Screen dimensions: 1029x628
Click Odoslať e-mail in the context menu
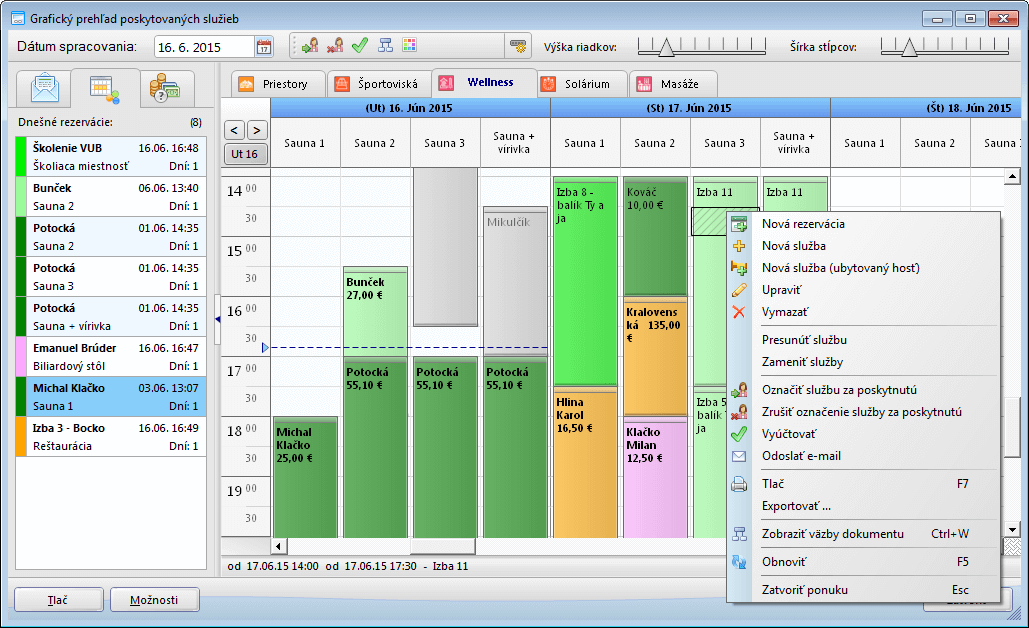tap(801, 456)
